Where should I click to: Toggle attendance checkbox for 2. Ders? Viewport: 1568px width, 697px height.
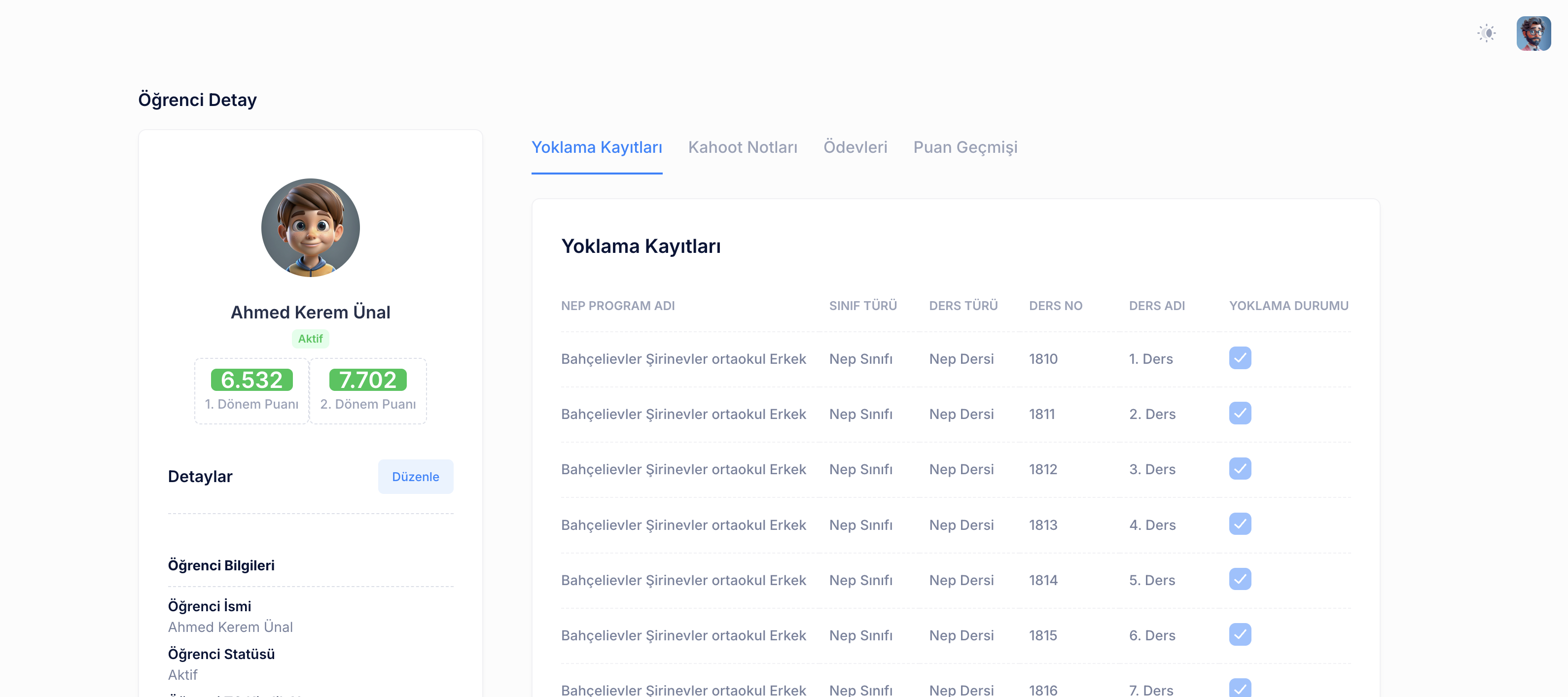tap(1239, 414)
